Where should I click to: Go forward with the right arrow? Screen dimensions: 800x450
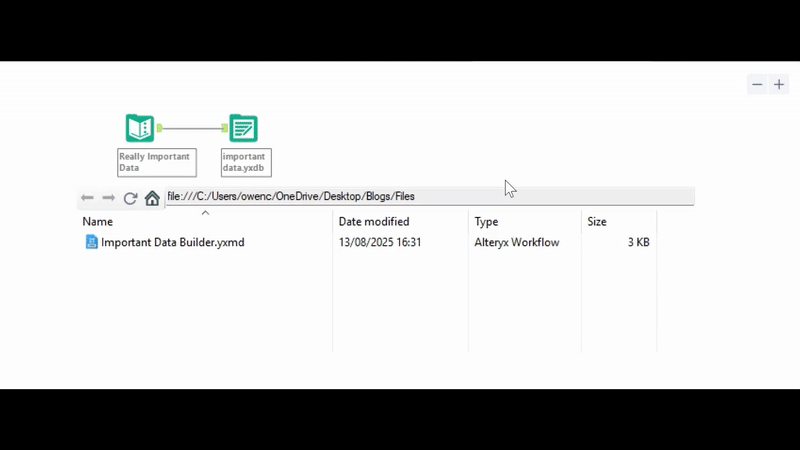coord(108,197)
